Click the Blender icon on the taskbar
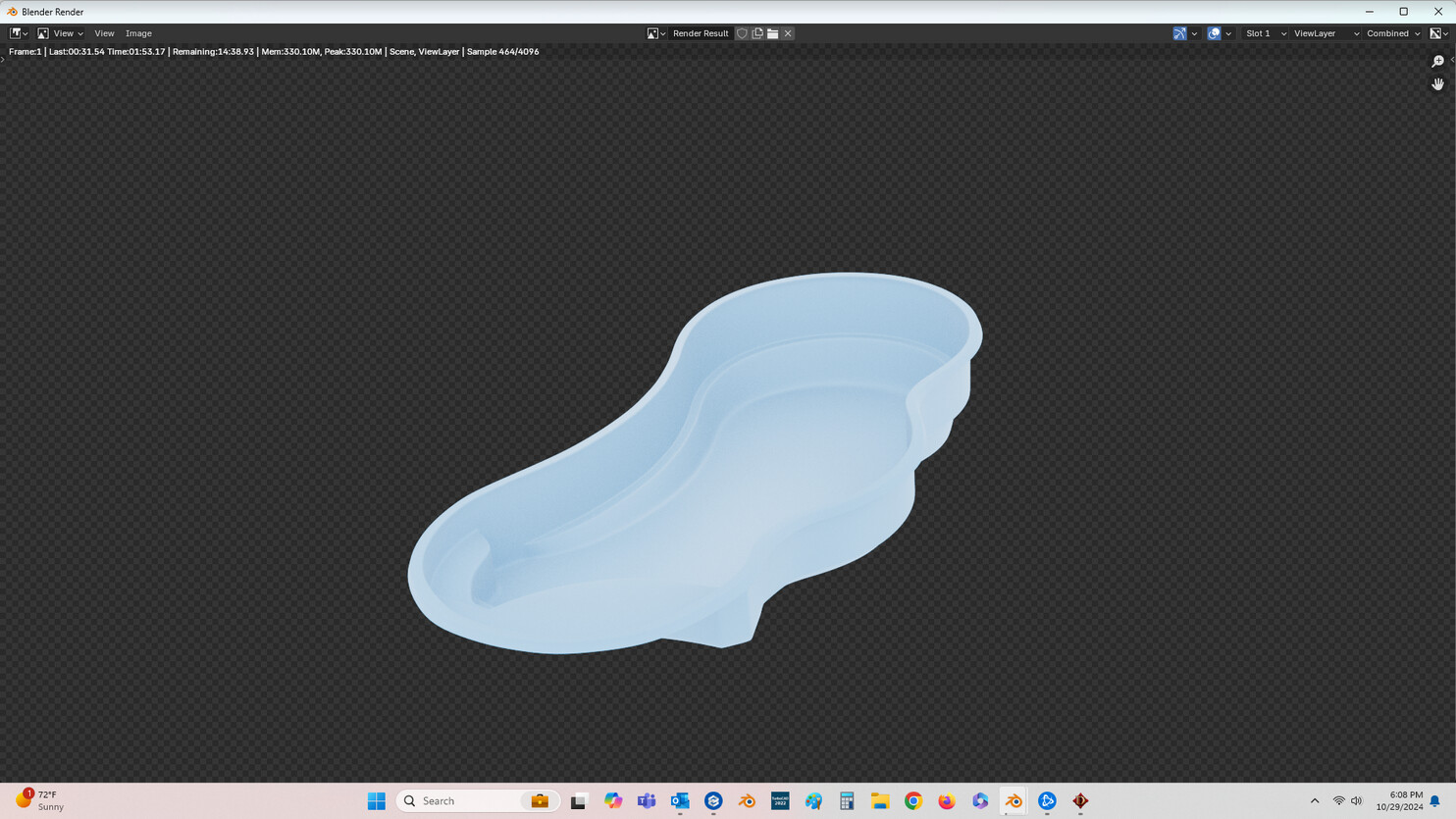1456x819 pixels. click(x=1013, y=800)
